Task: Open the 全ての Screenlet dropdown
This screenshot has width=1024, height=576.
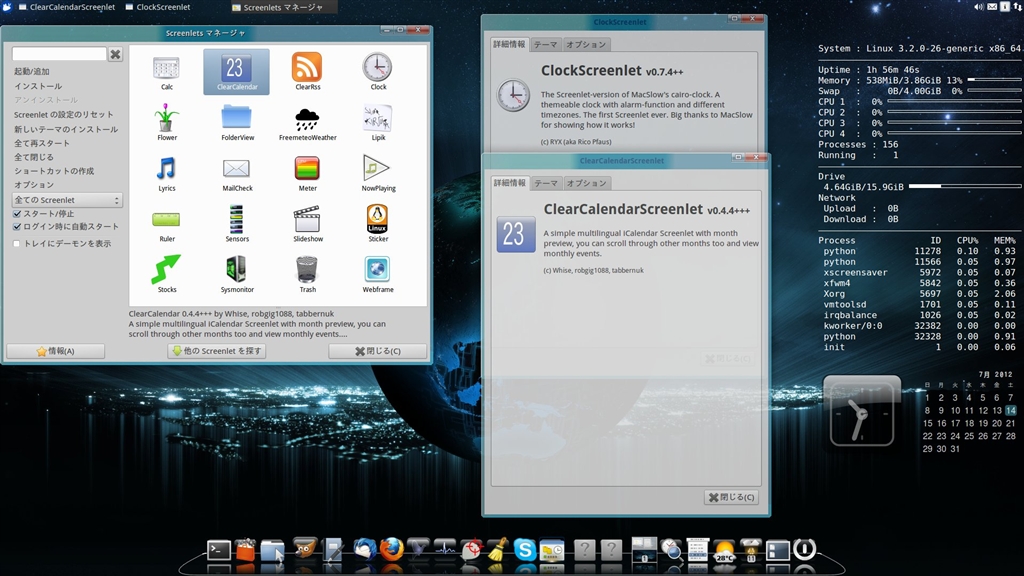Action: pyautogui.click(x=67, y=200)
